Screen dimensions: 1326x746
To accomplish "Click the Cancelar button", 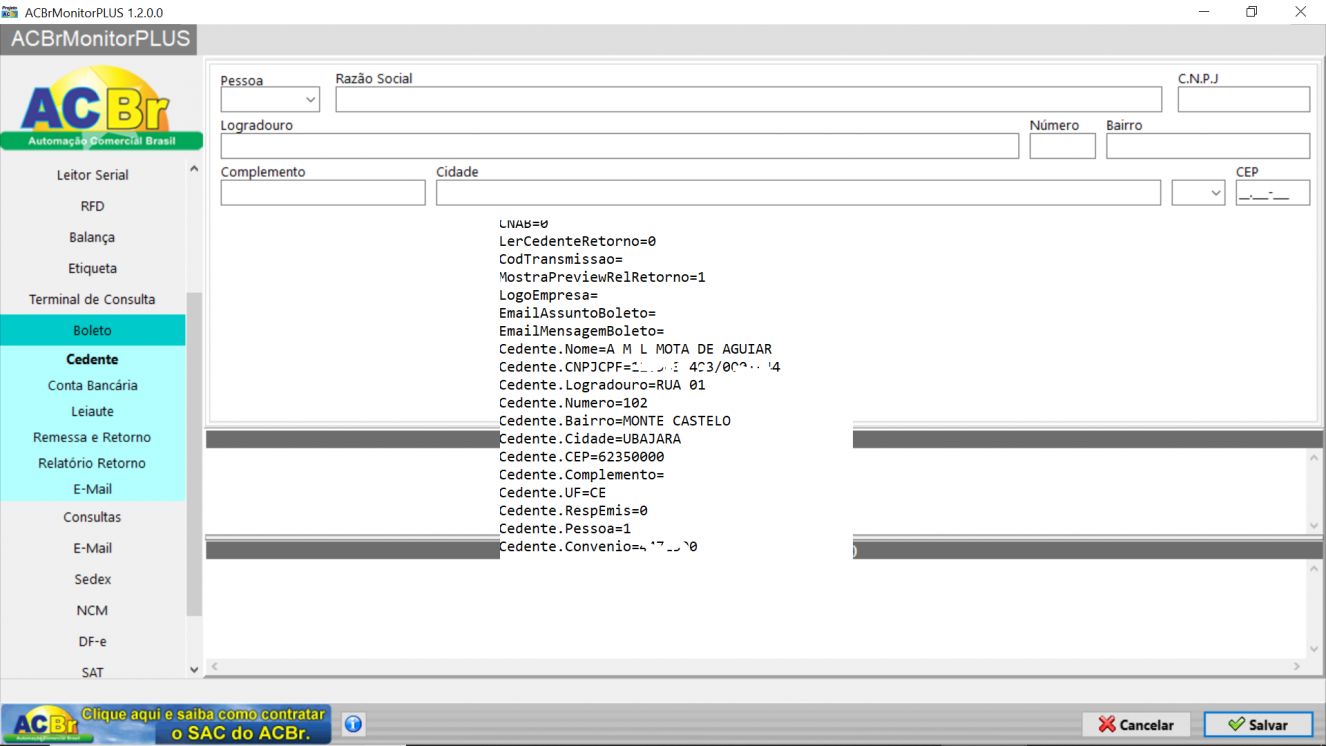I will (x=1136, y=724).
